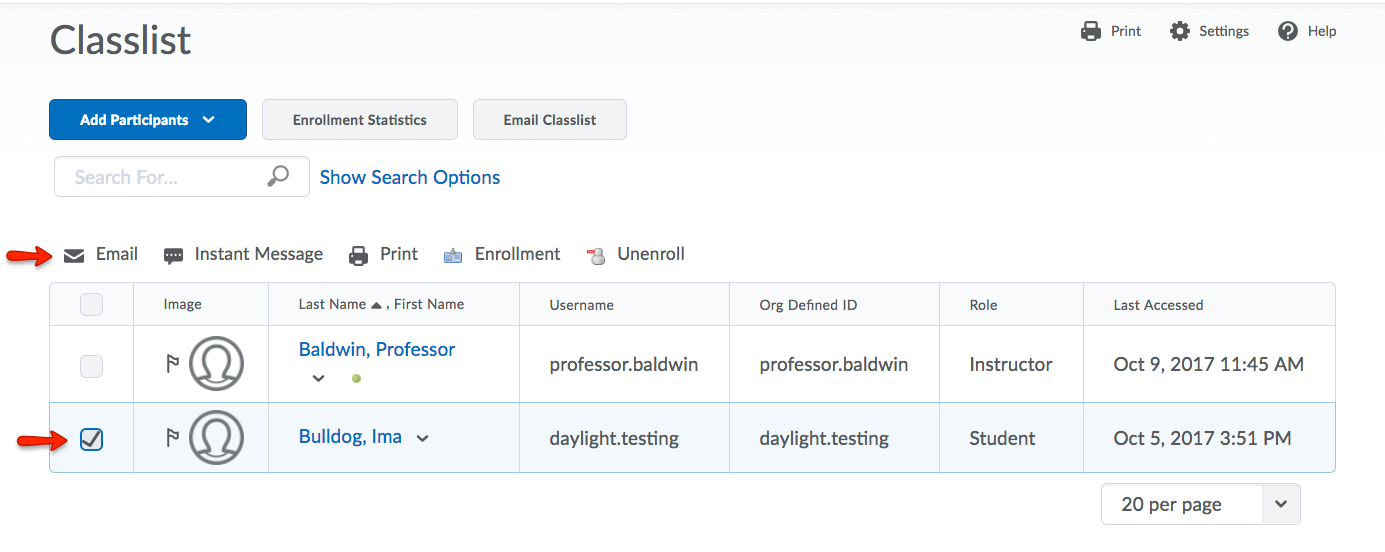The width and height of the screenshot is (1385, 552).
Task: Open Help question mark icon
Action: [1288, 31]
